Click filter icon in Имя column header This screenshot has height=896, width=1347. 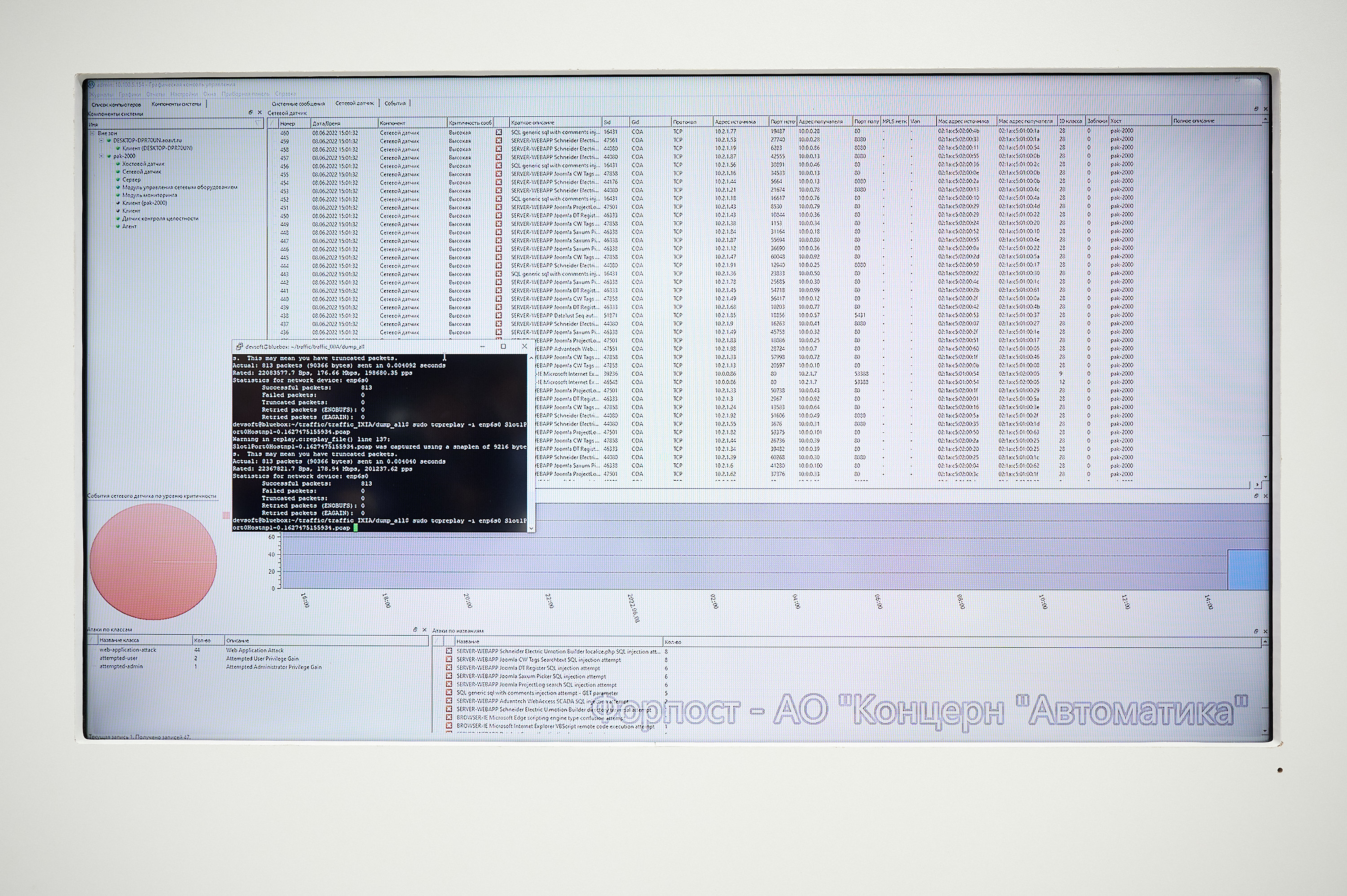257,123
